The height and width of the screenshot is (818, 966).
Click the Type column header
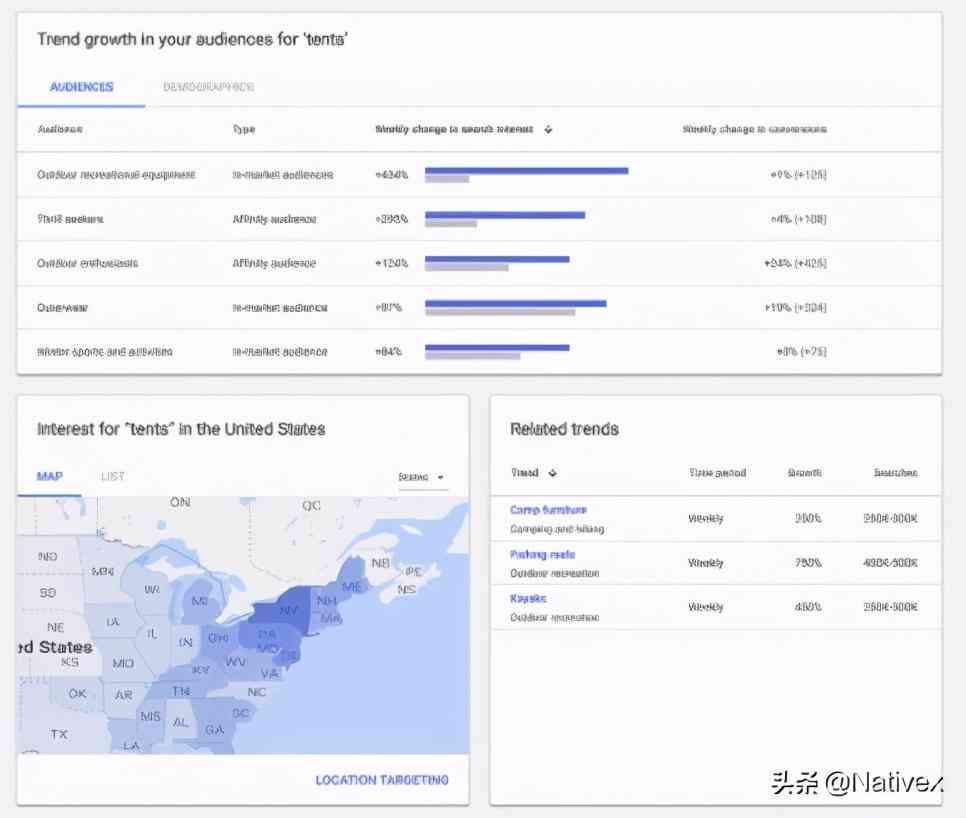tap(244, 129)
